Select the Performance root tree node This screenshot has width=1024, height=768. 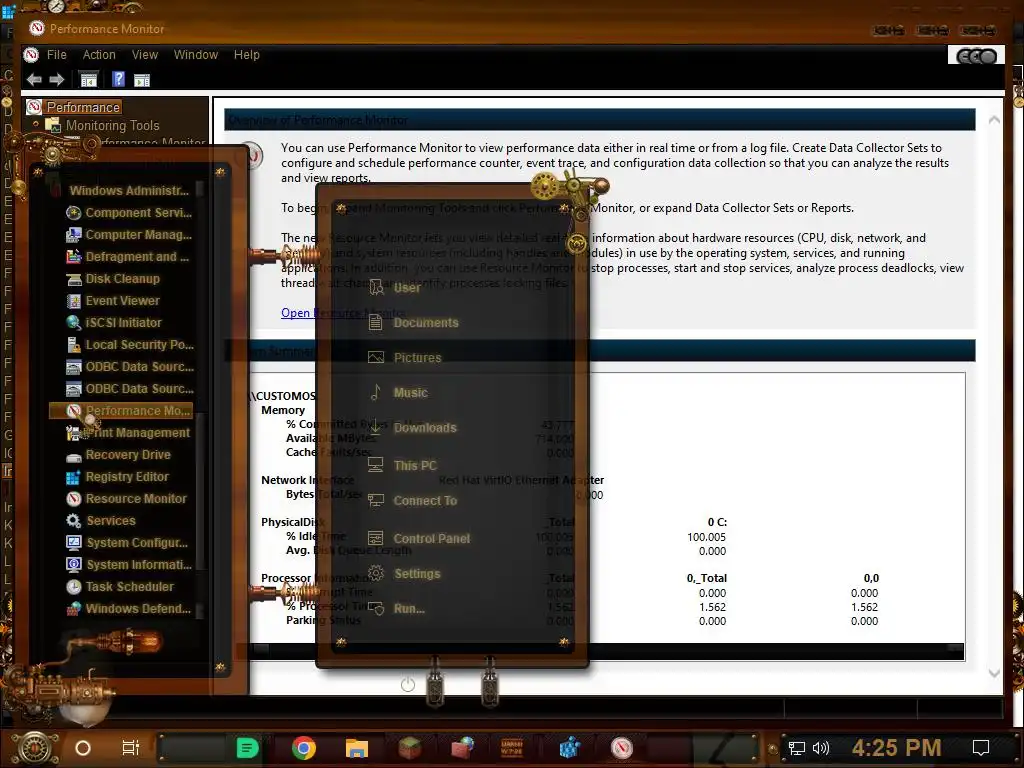click(x=83, y=107)
